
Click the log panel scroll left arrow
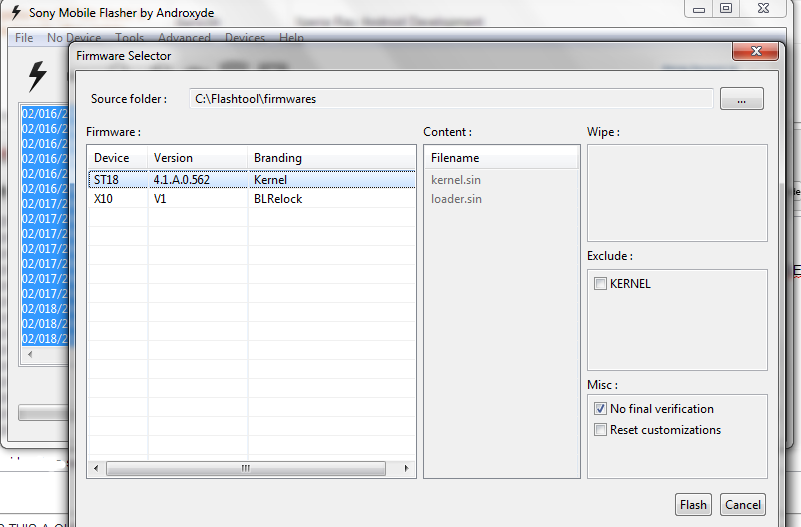tap(30, 354)
